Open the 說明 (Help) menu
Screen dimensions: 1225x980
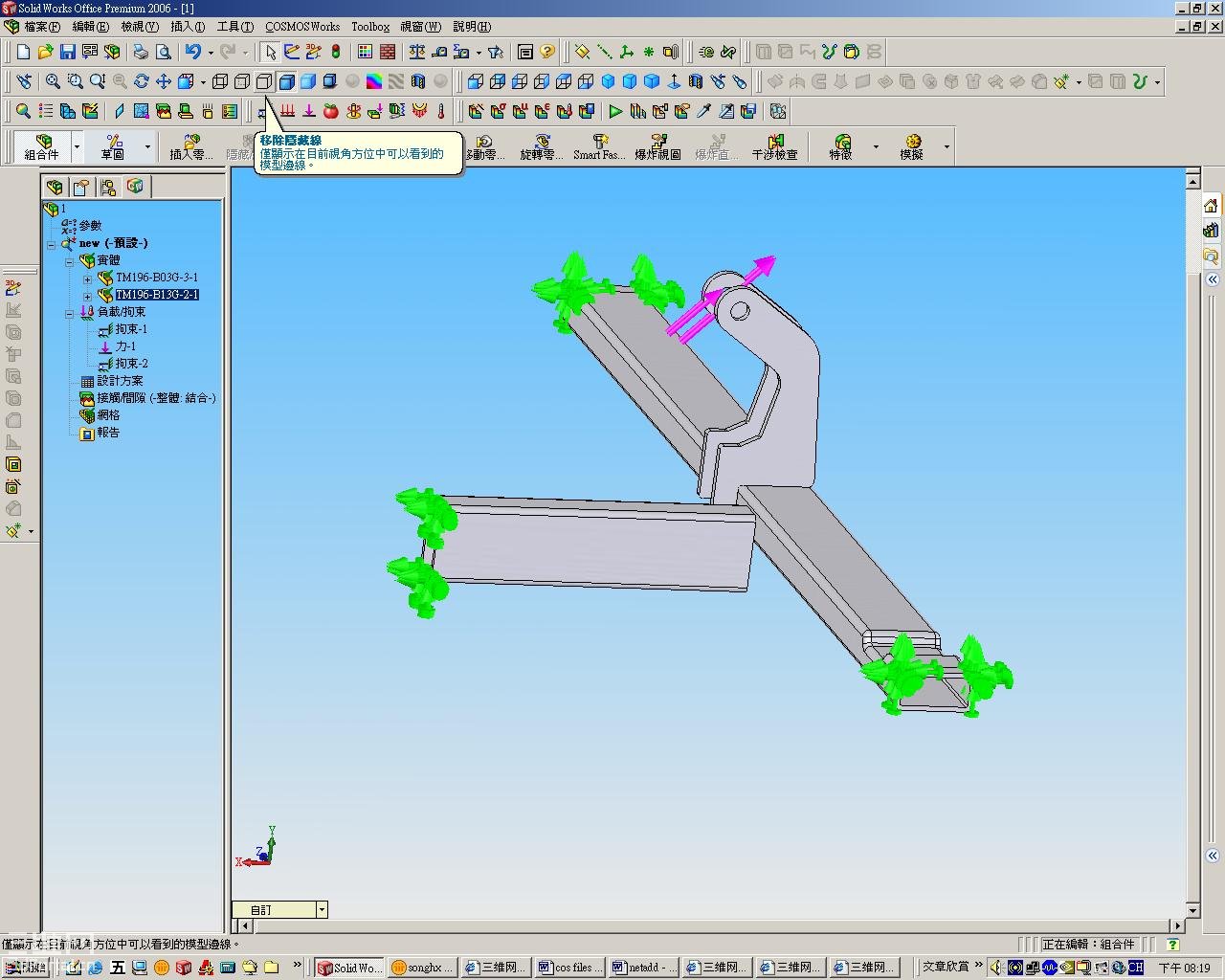472,27
